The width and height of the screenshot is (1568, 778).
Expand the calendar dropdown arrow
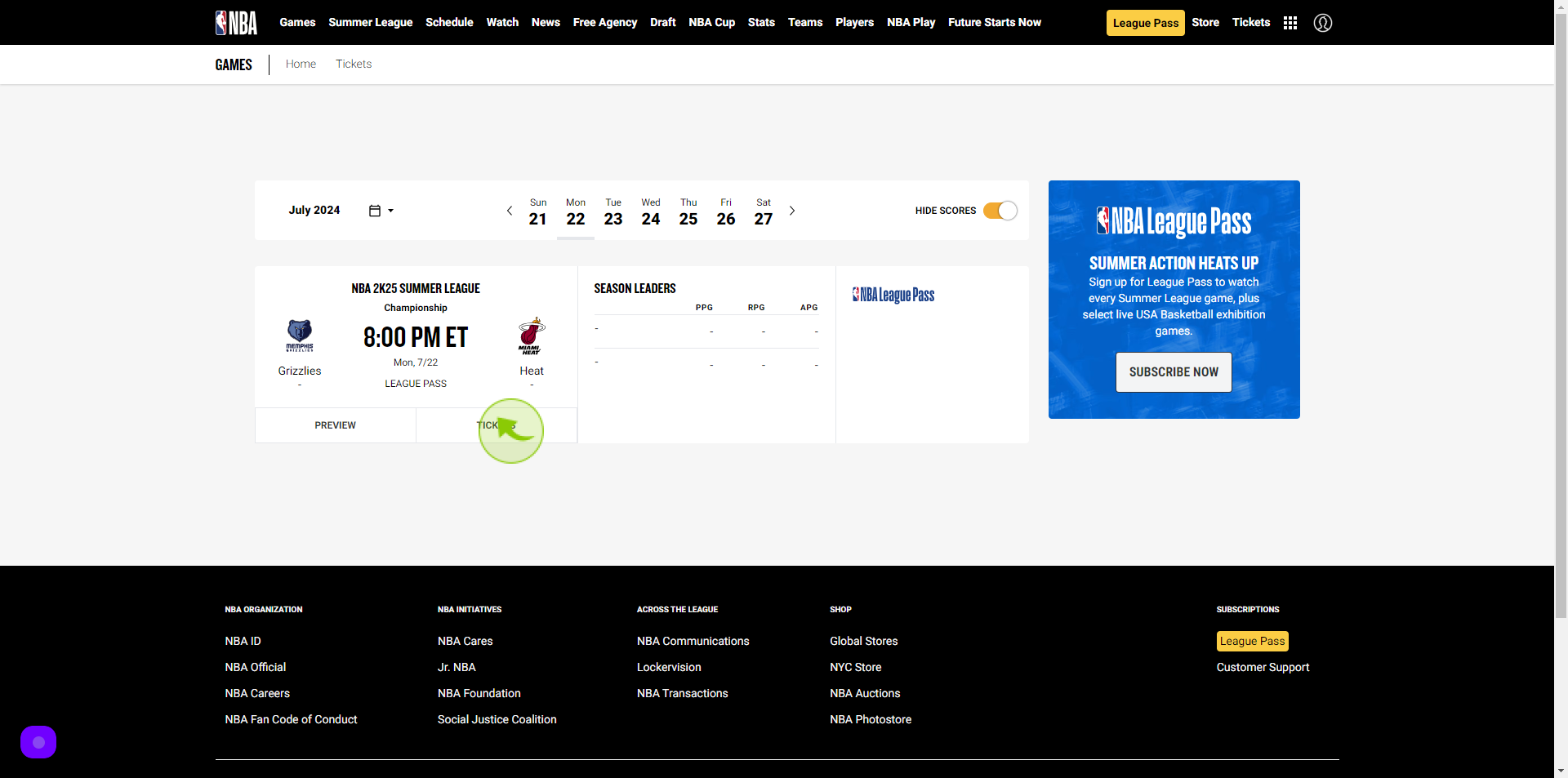pyautogui.click(x=390, y=211)
